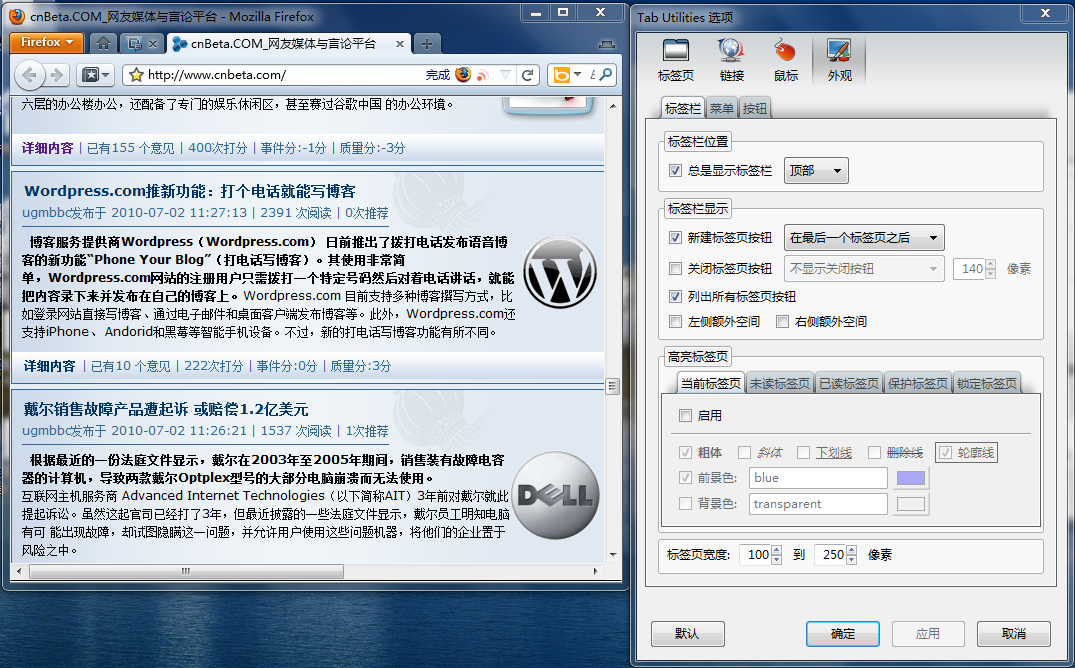Select the 标签页 category in Tab Utilities

coord(675,60)
